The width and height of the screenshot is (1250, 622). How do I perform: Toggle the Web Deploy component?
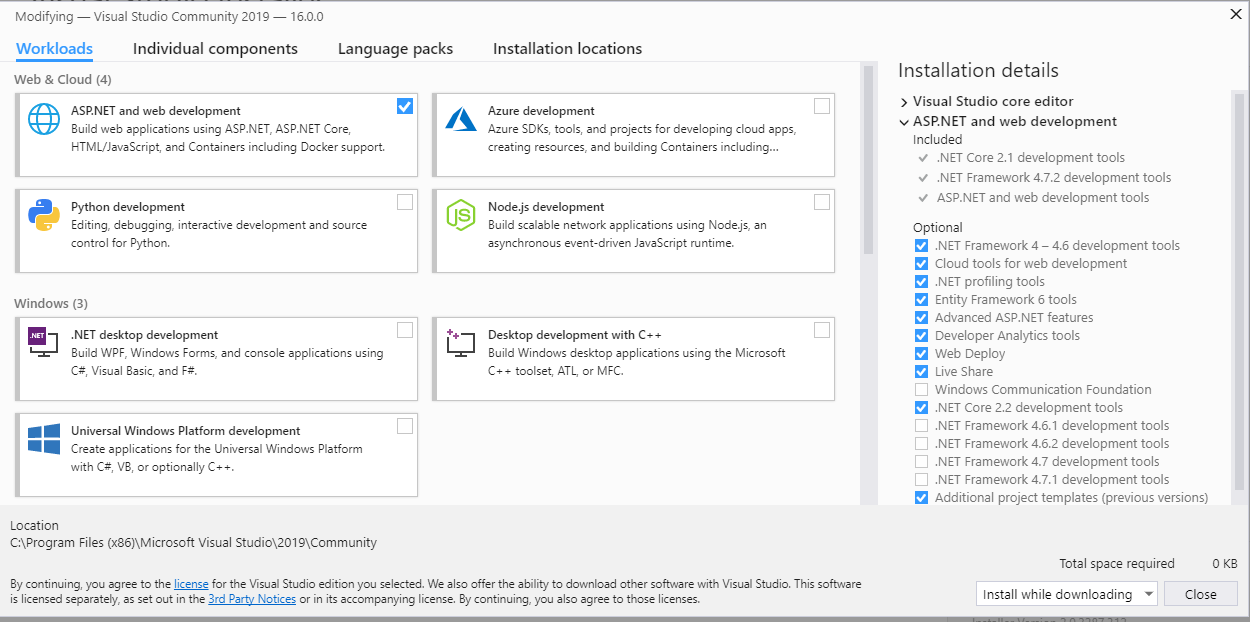921,354
